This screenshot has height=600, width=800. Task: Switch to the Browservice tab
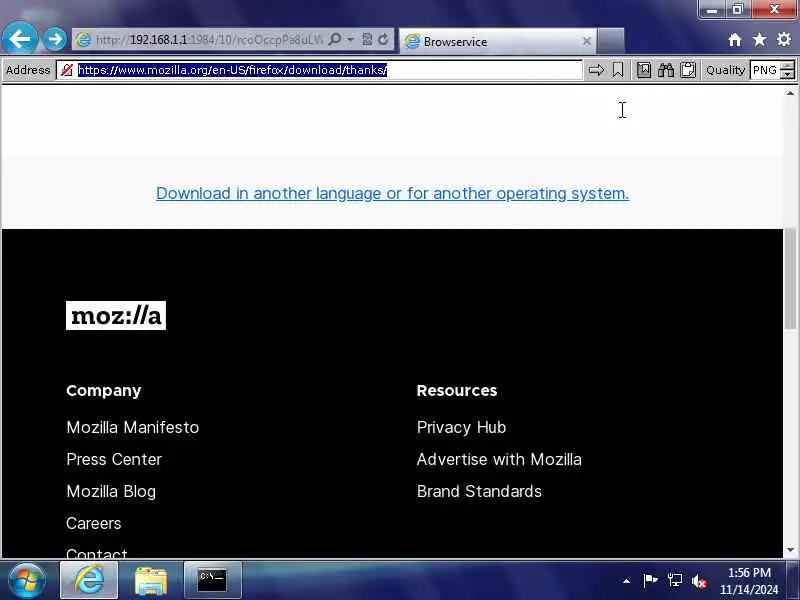tap(497, 41)
